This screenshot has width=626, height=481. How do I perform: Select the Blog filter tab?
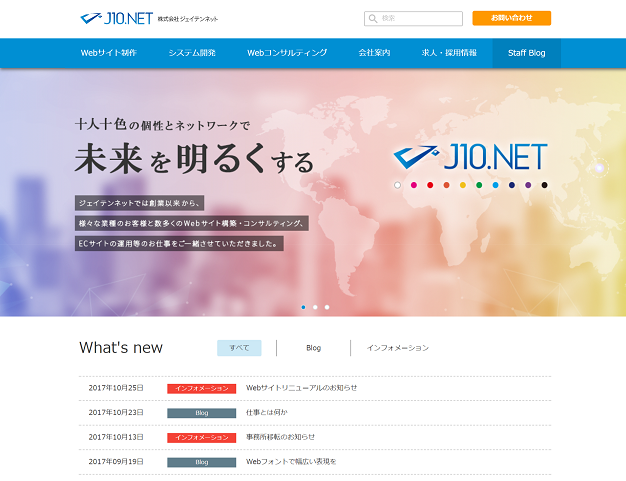click(x=313, y=348)
